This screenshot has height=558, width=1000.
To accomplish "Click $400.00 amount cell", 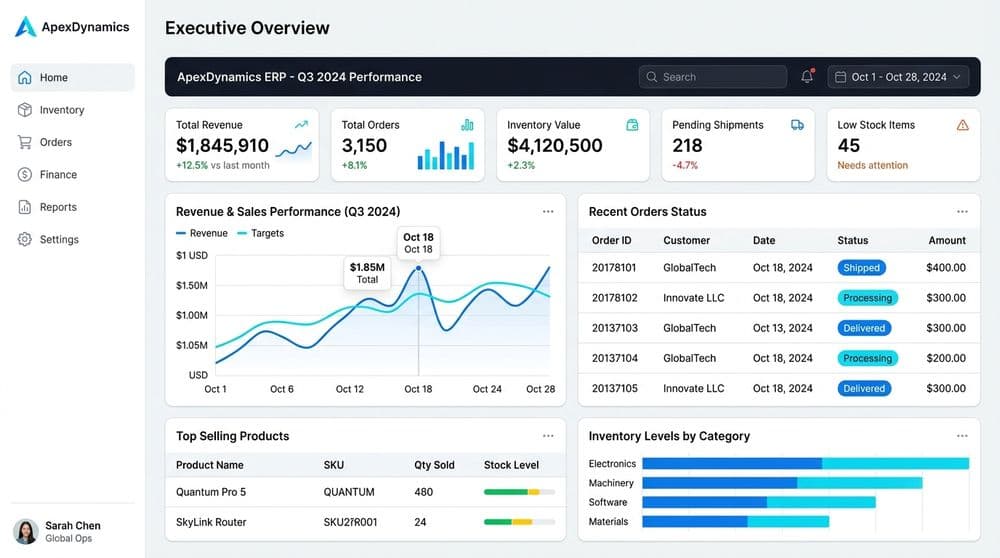I will 946,268.
